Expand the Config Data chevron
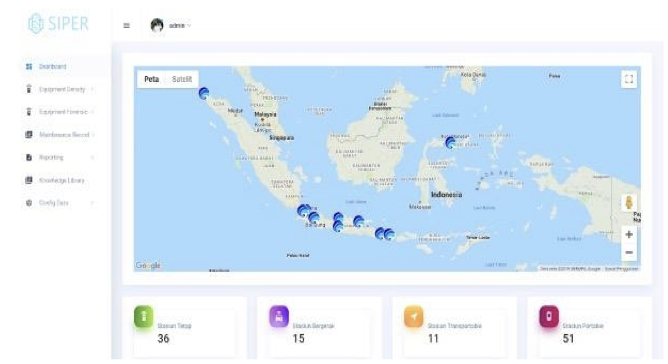 click(x=92, y=203)
